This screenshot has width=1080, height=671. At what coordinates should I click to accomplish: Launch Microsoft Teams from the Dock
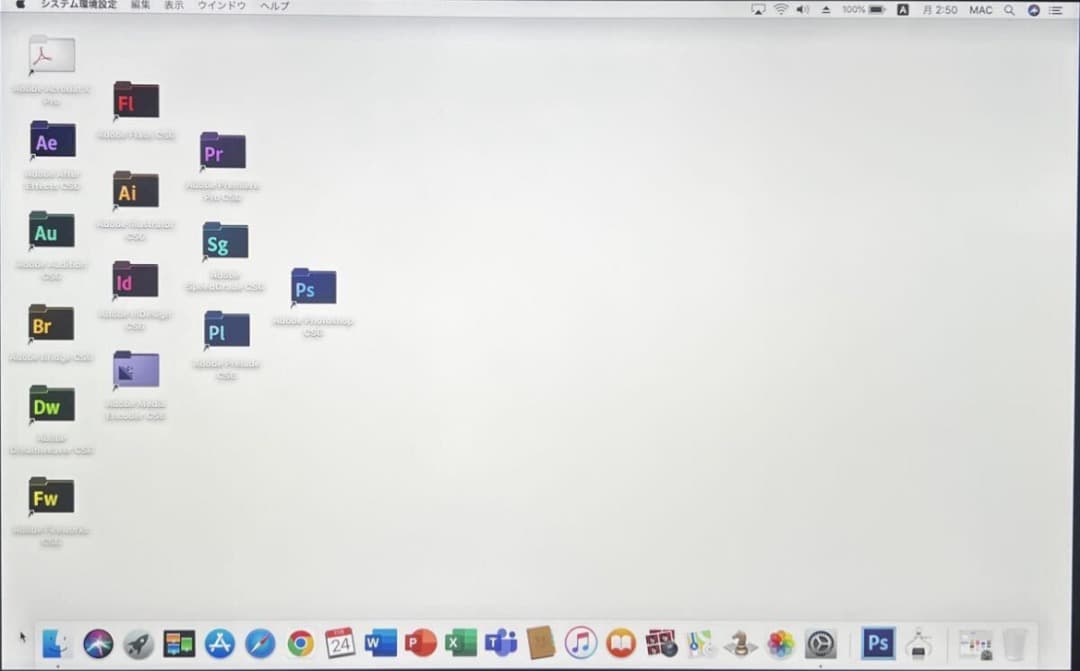500,645
